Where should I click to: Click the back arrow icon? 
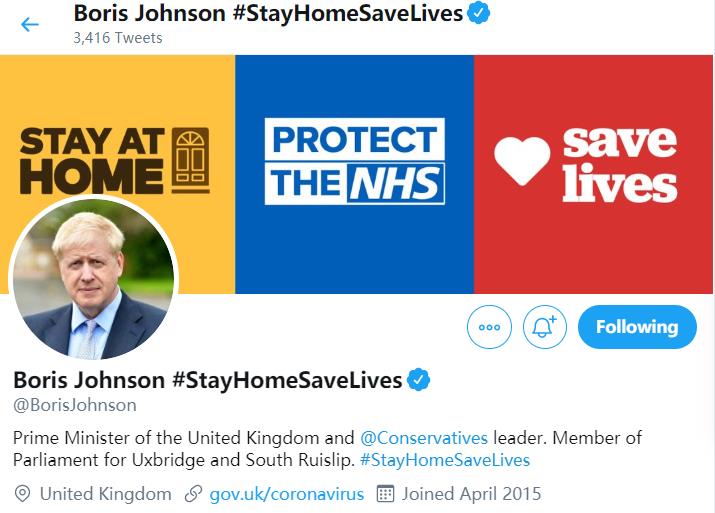tap(30, 24)
